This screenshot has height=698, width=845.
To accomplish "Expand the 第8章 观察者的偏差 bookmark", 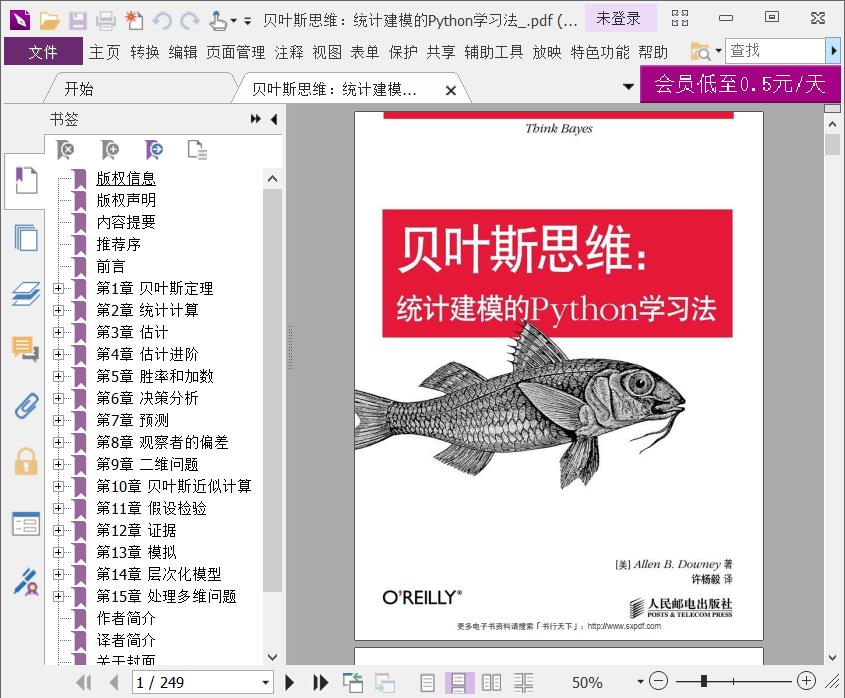I will tap(58, 443).
